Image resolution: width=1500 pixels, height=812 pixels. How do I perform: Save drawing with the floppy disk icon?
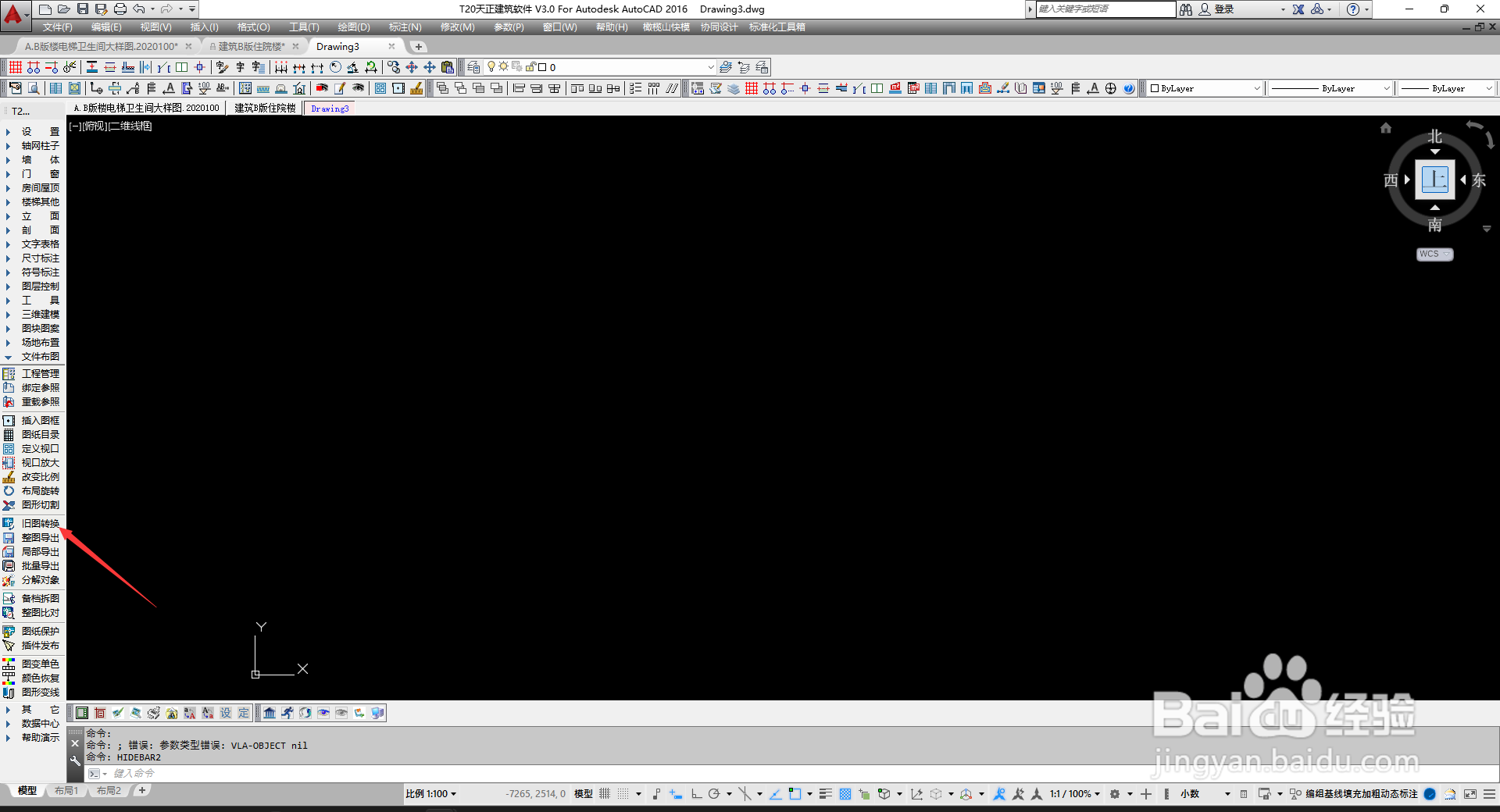pos(83,9)
